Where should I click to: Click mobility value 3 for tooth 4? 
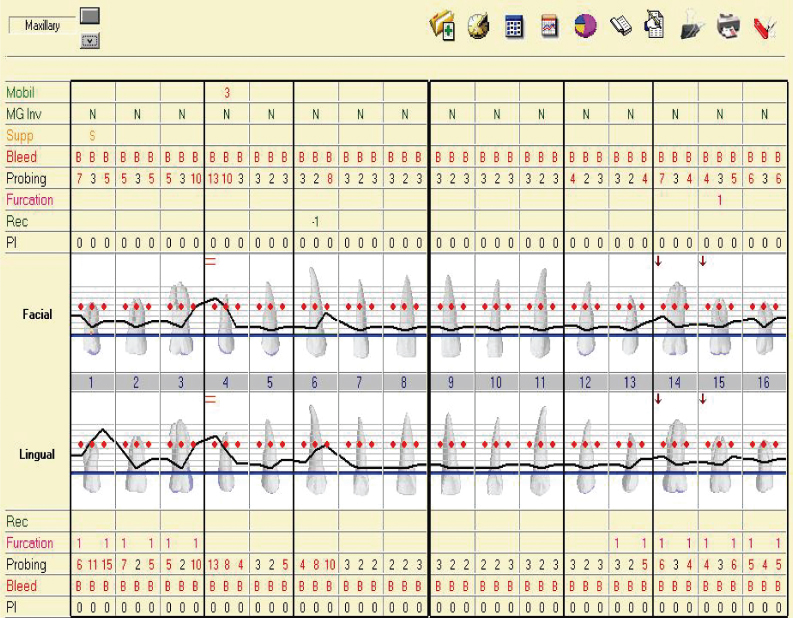point(226,92)
